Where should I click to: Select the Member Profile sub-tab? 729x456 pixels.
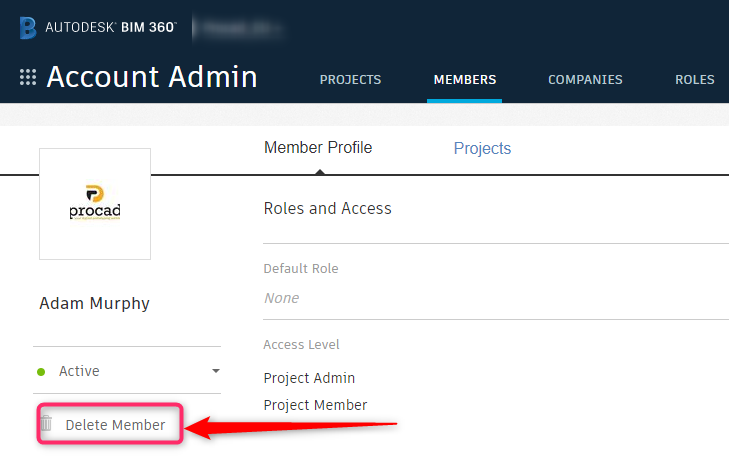(x=318, y=147)
